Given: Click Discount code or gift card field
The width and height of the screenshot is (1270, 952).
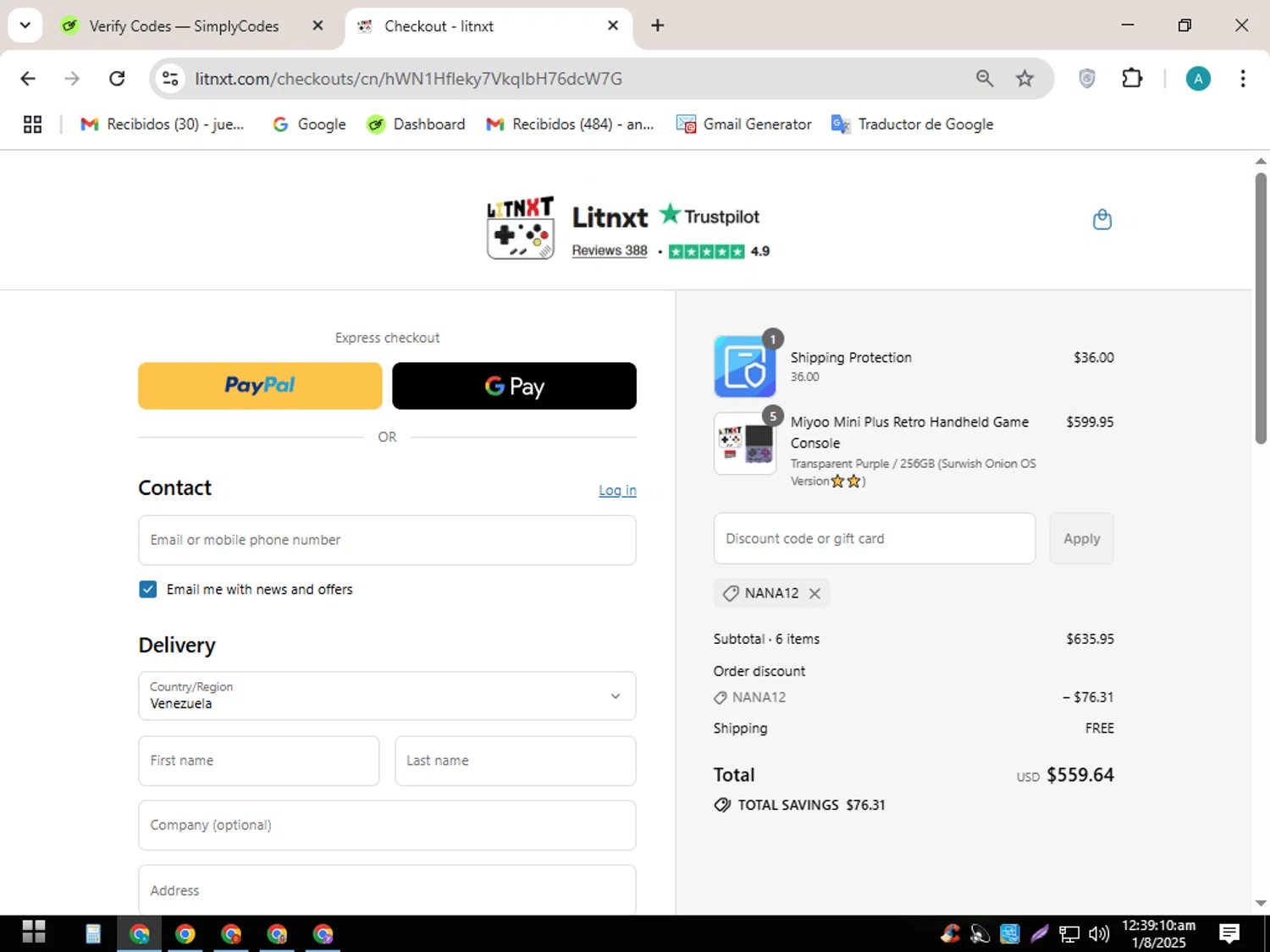Looking at the screenshot, I should [x=875, y=538].
